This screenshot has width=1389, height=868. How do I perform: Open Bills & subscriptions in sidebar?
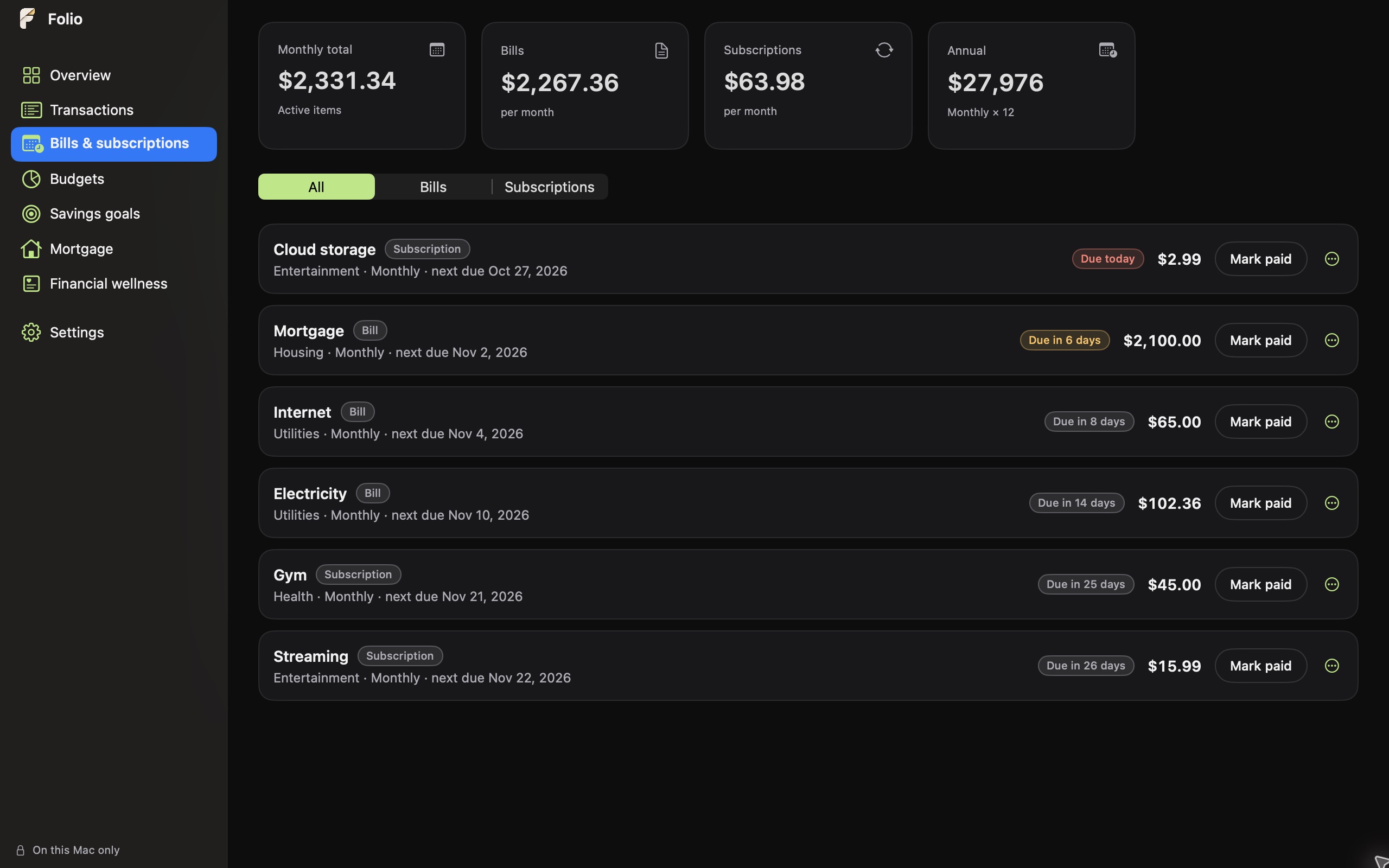(x=113, y=144)
